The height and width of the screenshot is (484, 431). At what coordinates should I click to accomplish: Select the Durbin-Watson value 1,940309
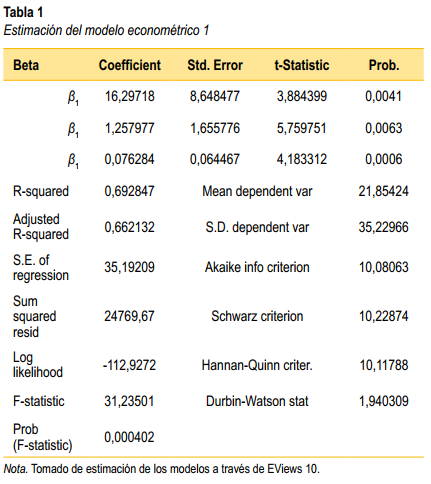pos(384,401)
